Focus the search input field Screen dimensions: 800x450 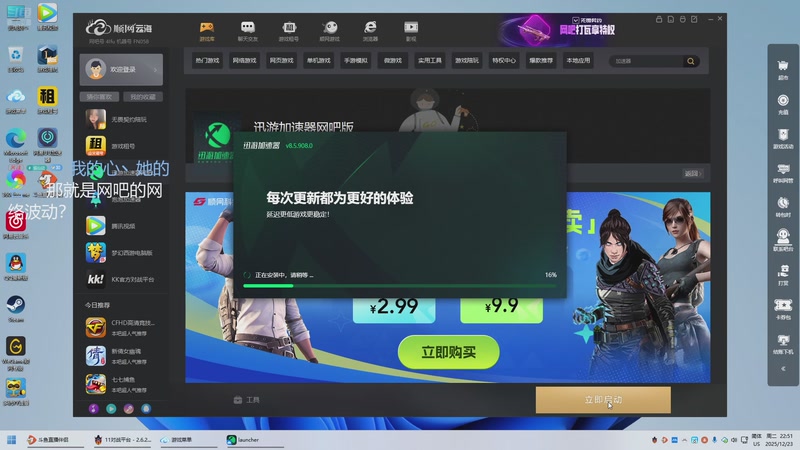(646, 61)
